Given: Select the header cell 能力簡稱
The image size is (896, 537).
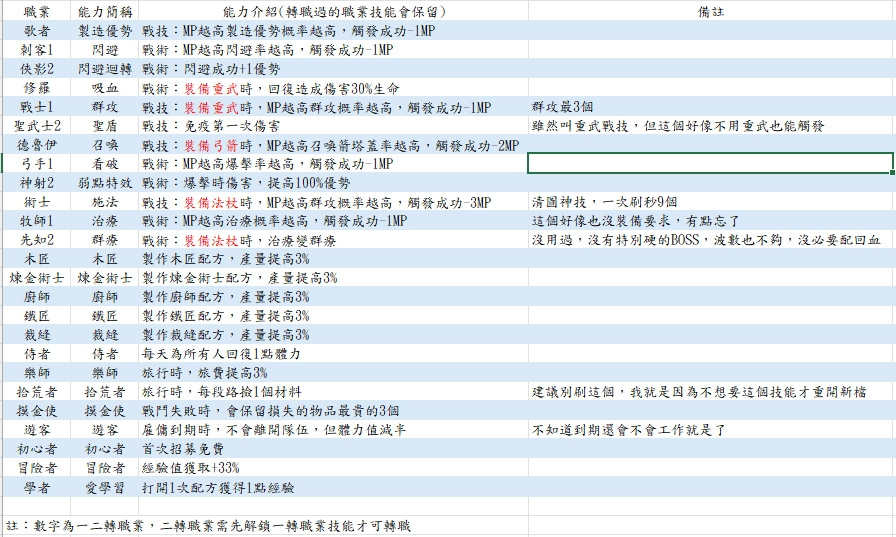Looking at the screenshot, I should (x=105, y=11).
